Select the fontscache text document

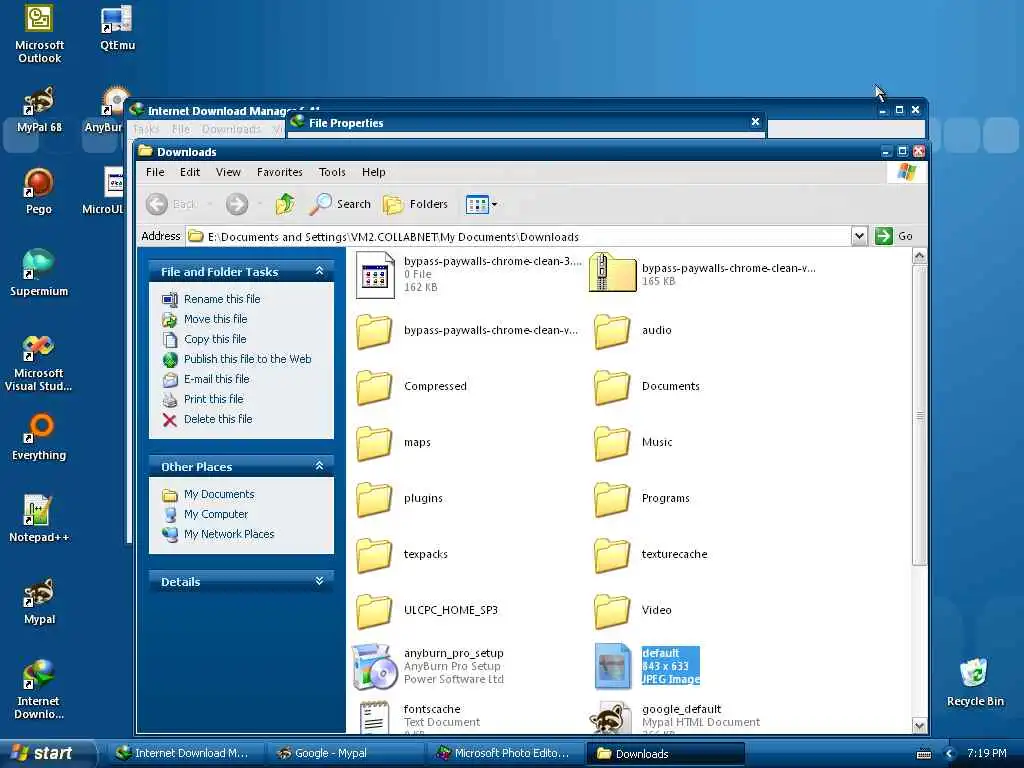419,717
